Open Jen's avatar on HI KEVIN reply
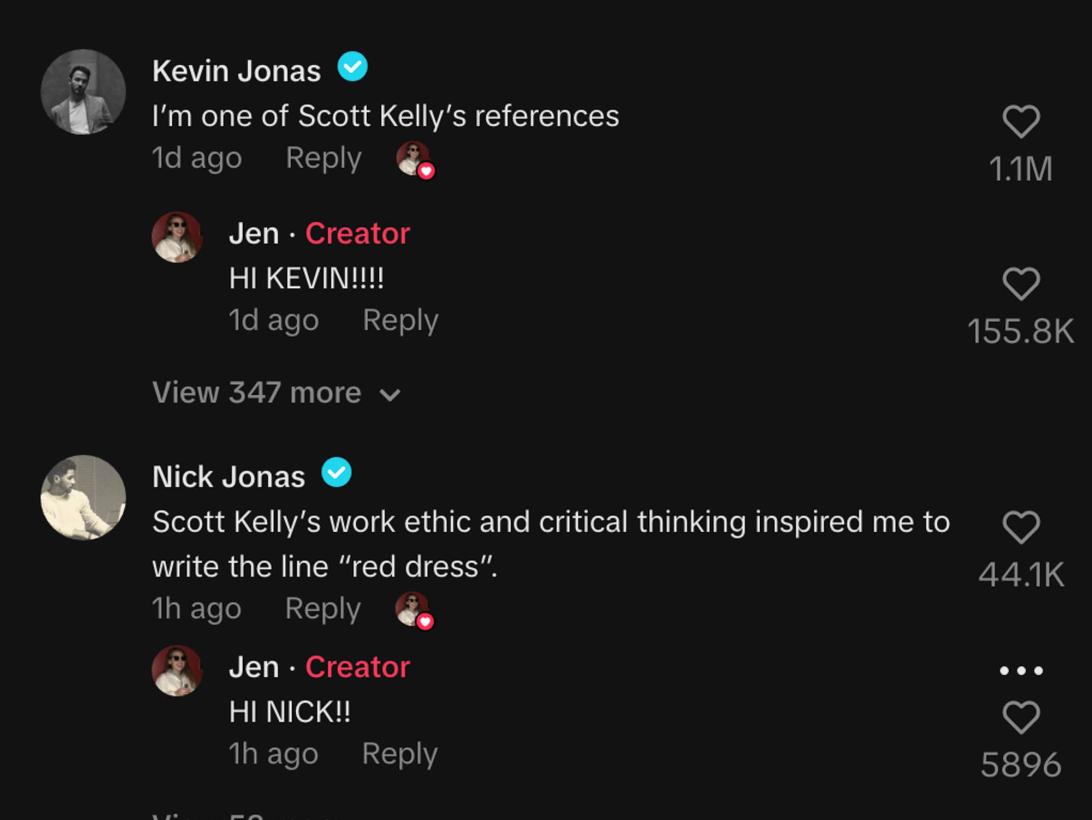1092x820 pixels. click(177, 238)
